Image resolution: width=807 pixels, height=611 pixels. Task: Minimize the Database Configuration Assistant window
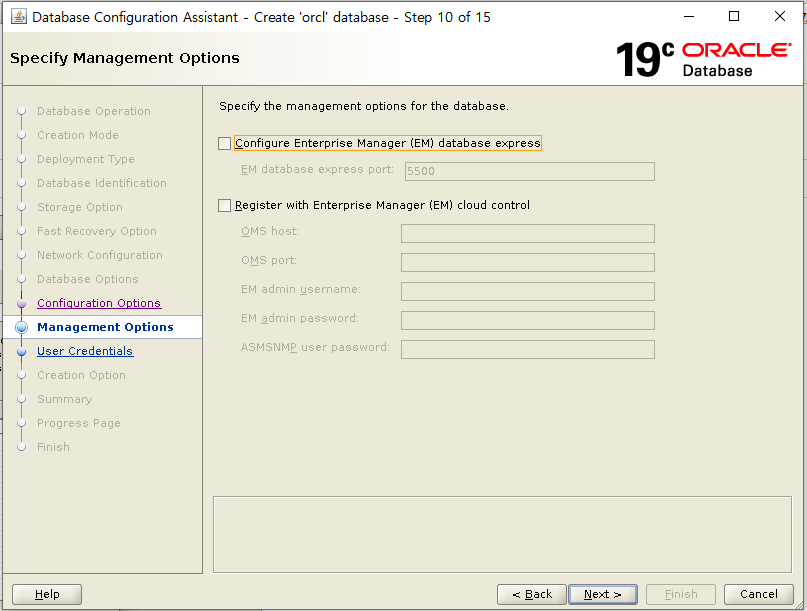click(689, 16)
